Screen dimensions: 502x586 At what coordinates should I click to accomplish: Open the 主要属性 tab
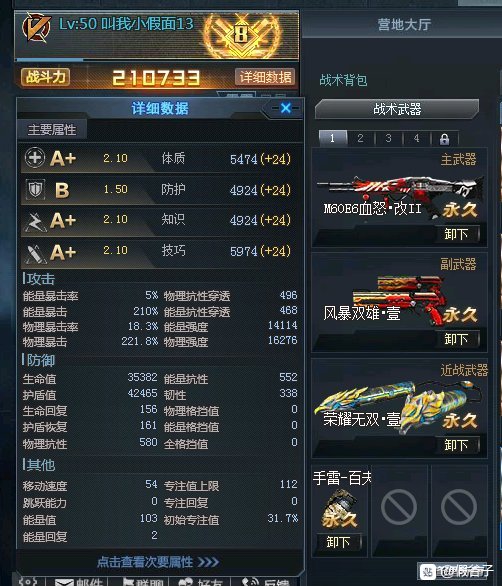pyautogui.click(x=52, y=130)
